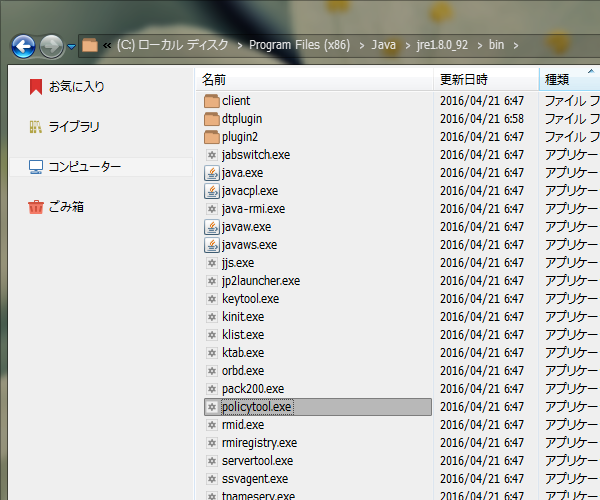Select the javacpl.exe Java cup icon
Image resolution: width=600 pixels, height=500 pixels.
[212, 191]
